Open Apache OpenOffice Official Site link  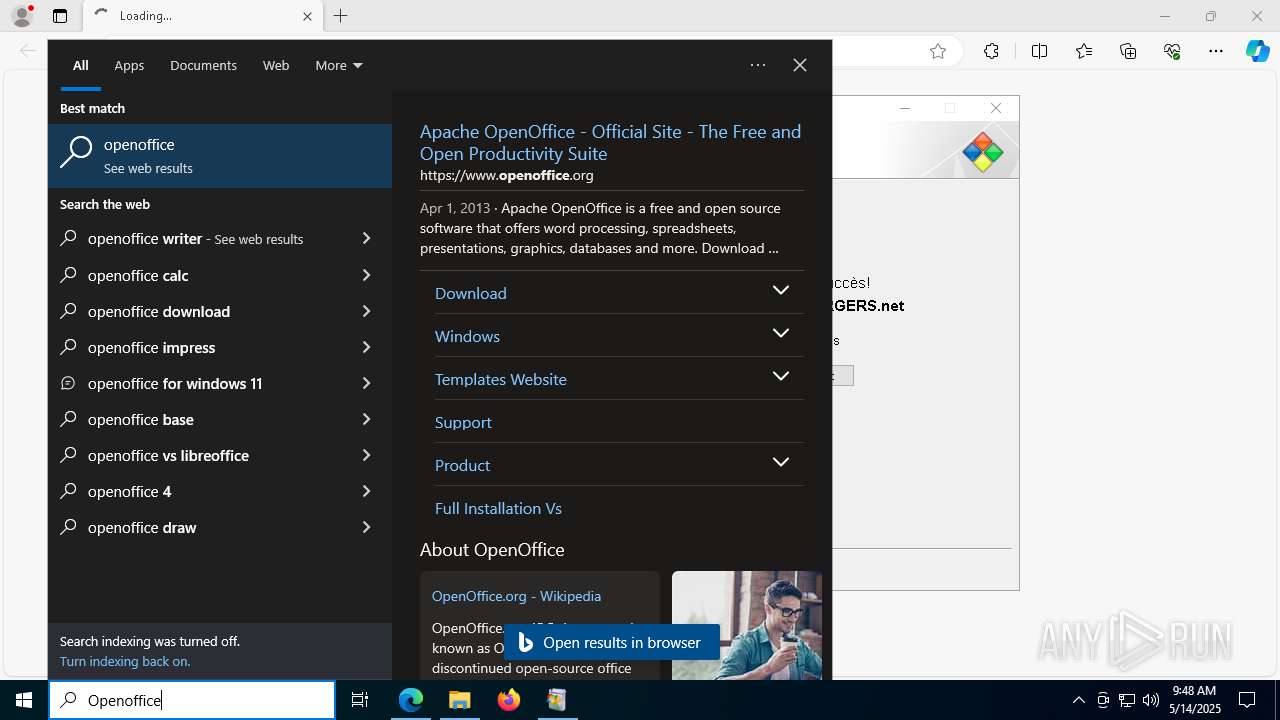[610, 142]
